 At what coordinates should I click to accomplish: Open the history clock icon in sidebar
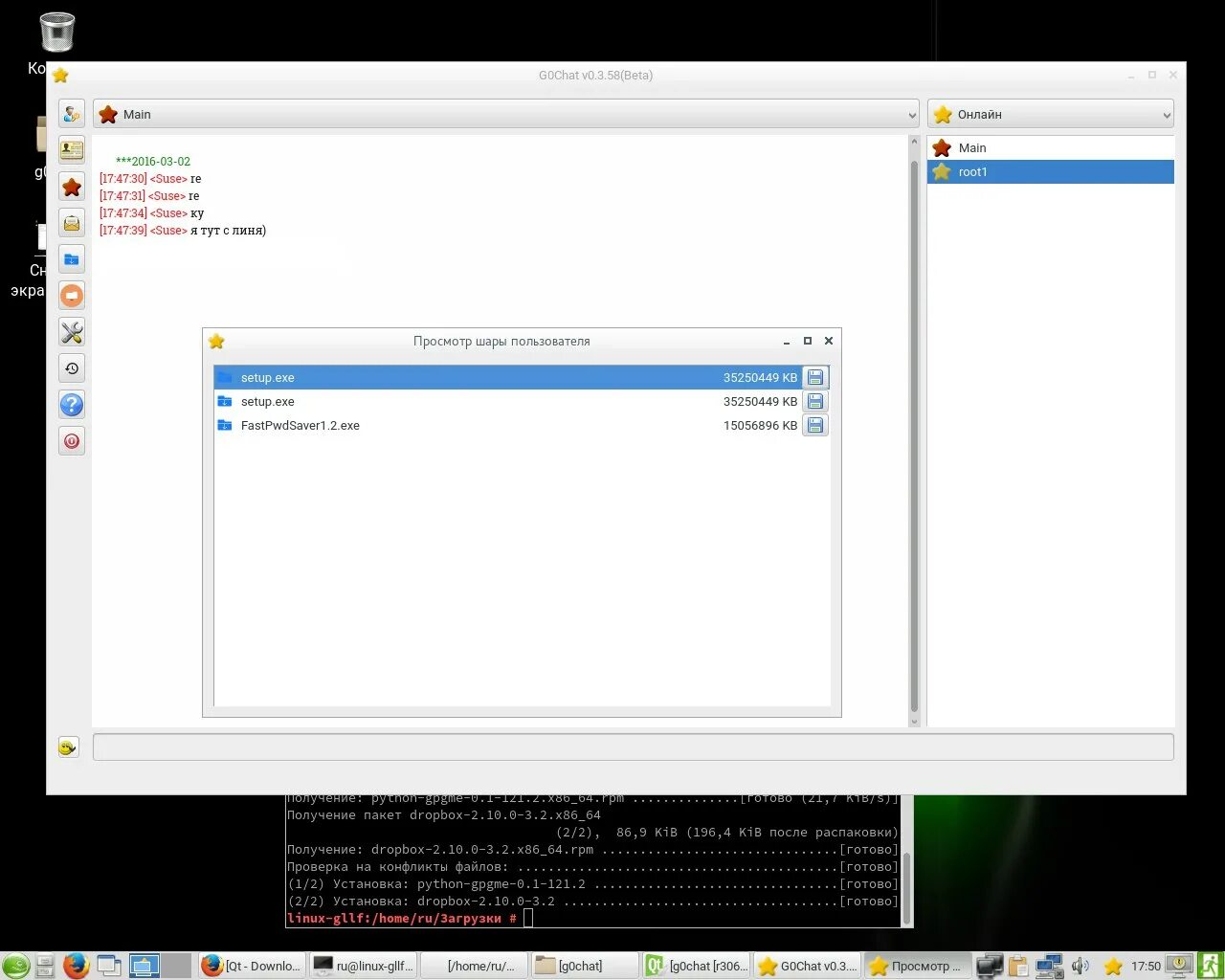(72, 368)
